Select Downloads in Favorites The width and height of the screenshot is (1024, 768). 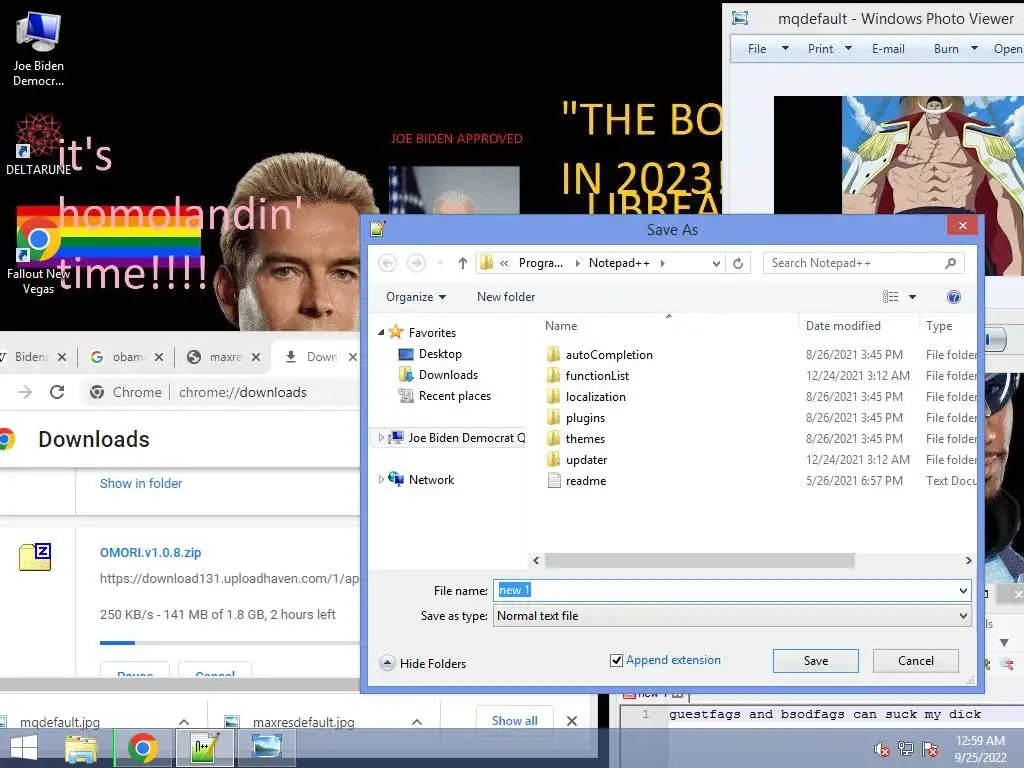438,375
